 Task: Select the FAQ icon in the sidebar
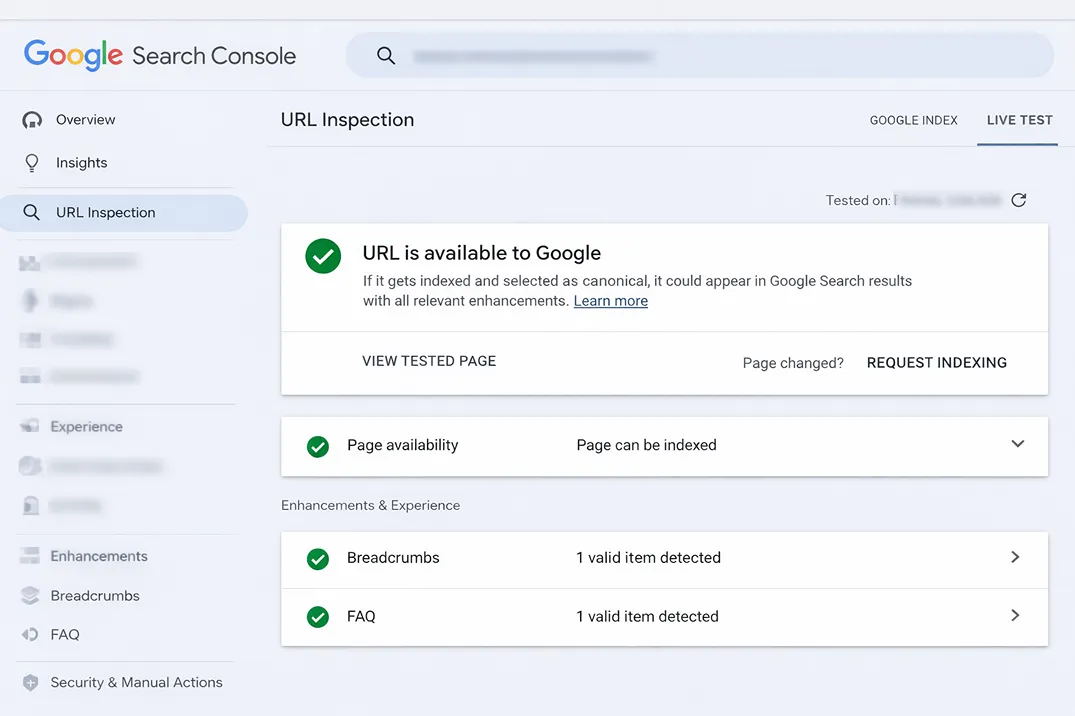(x=30, y=634)
